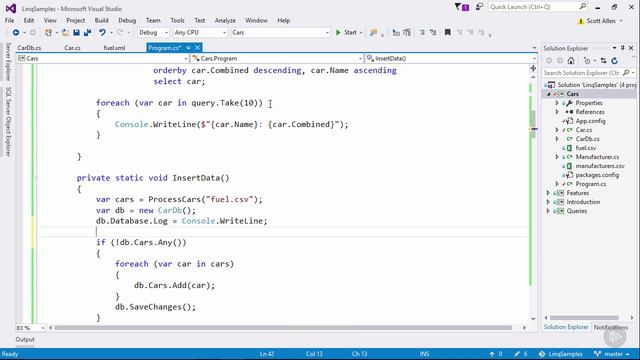Close the Program.cs tab

(198, 48)
